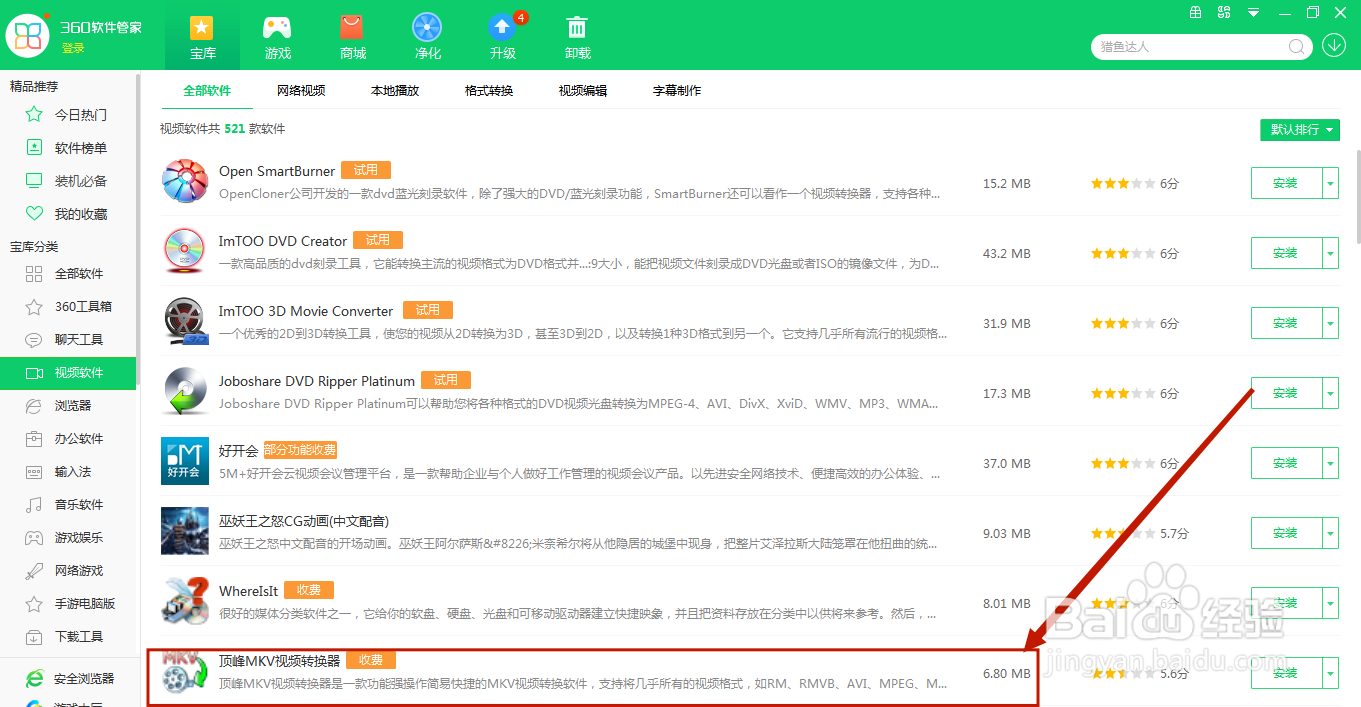Install 好开会
The image size is (1361, 707).
coord(1286,463)
